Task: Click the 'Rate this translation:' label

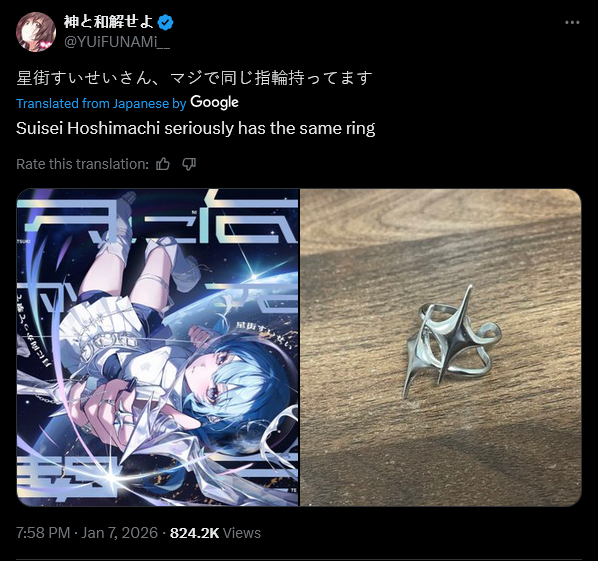Action: click(x=82, y=164)
